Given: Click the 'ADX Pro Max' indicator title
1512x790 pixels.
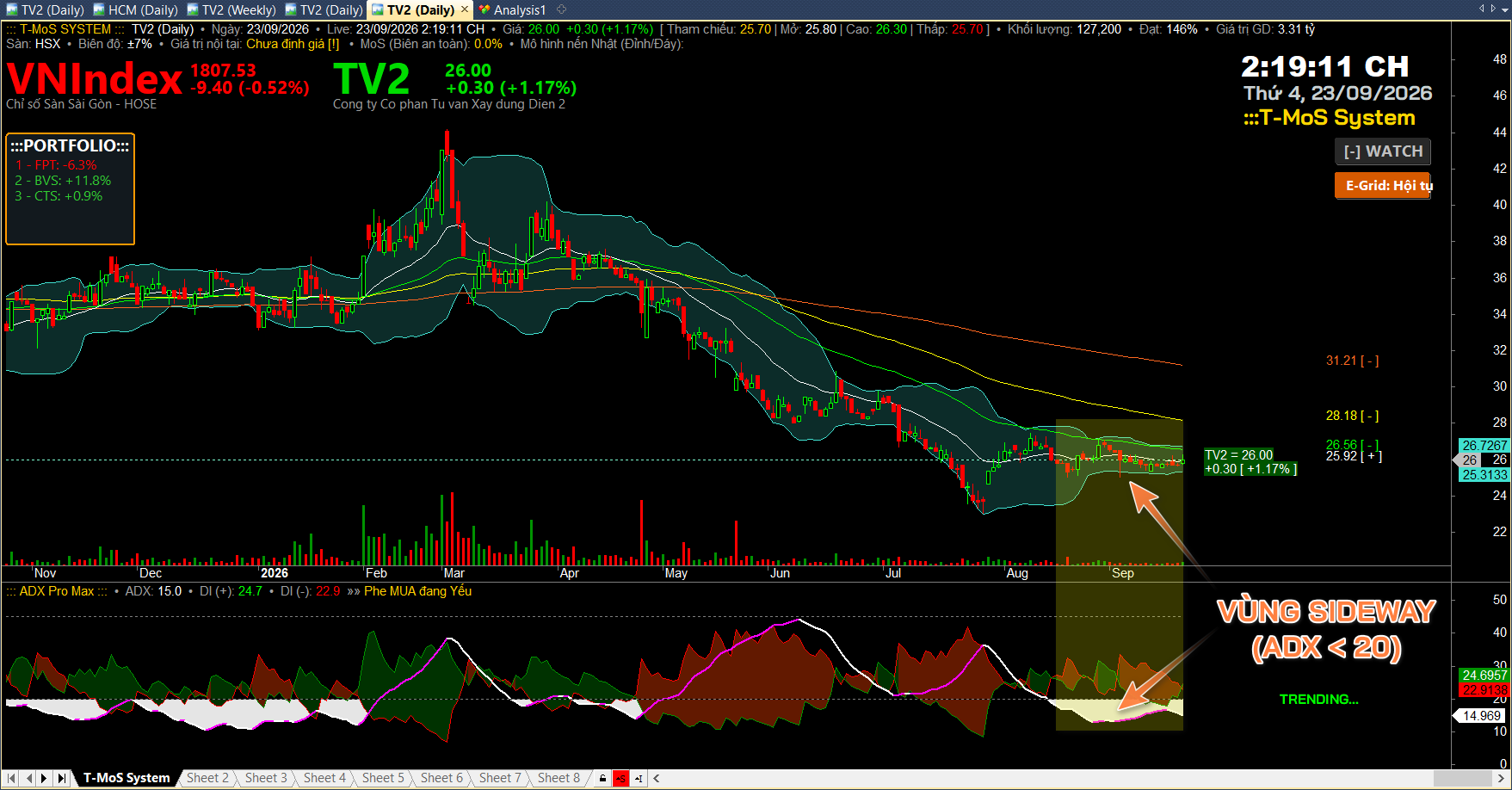Looking at the screenshot, I should [57, 591].
